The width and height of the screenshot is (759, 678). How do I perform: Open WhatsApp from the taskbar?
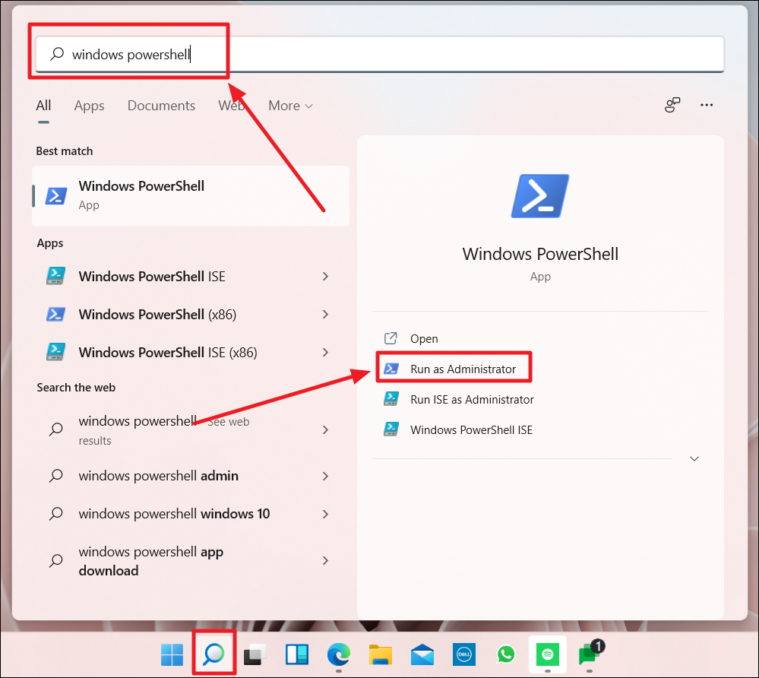pos(506,655)
